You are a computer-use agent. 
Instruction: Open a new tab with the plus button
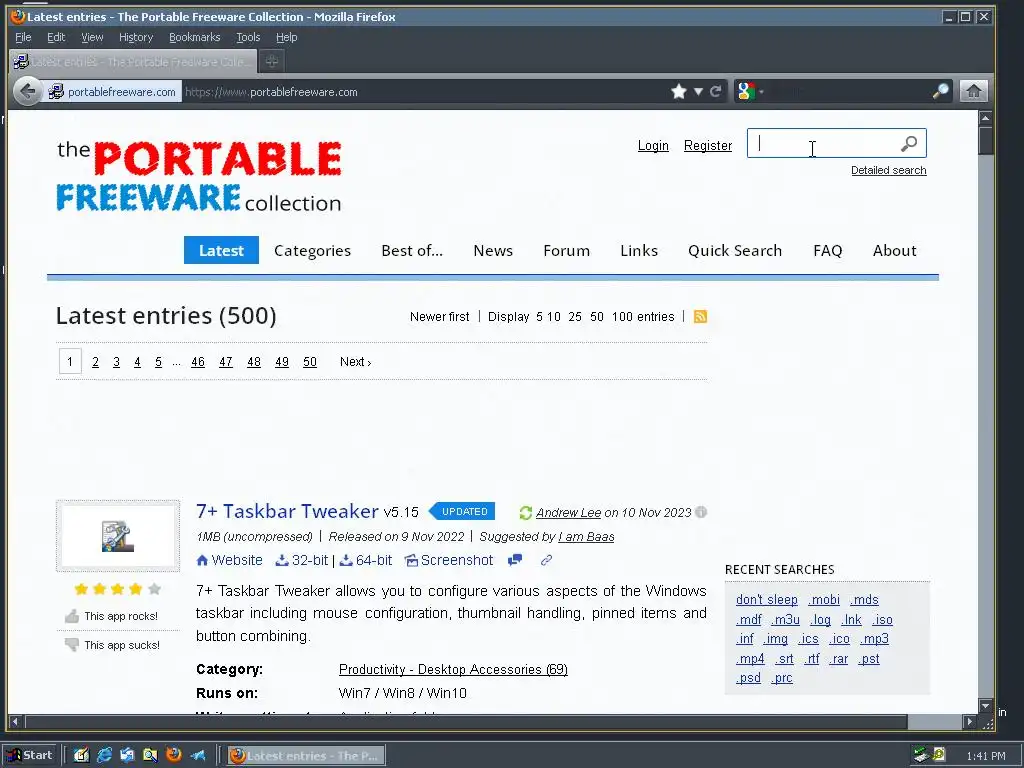(x=272, y=61)
